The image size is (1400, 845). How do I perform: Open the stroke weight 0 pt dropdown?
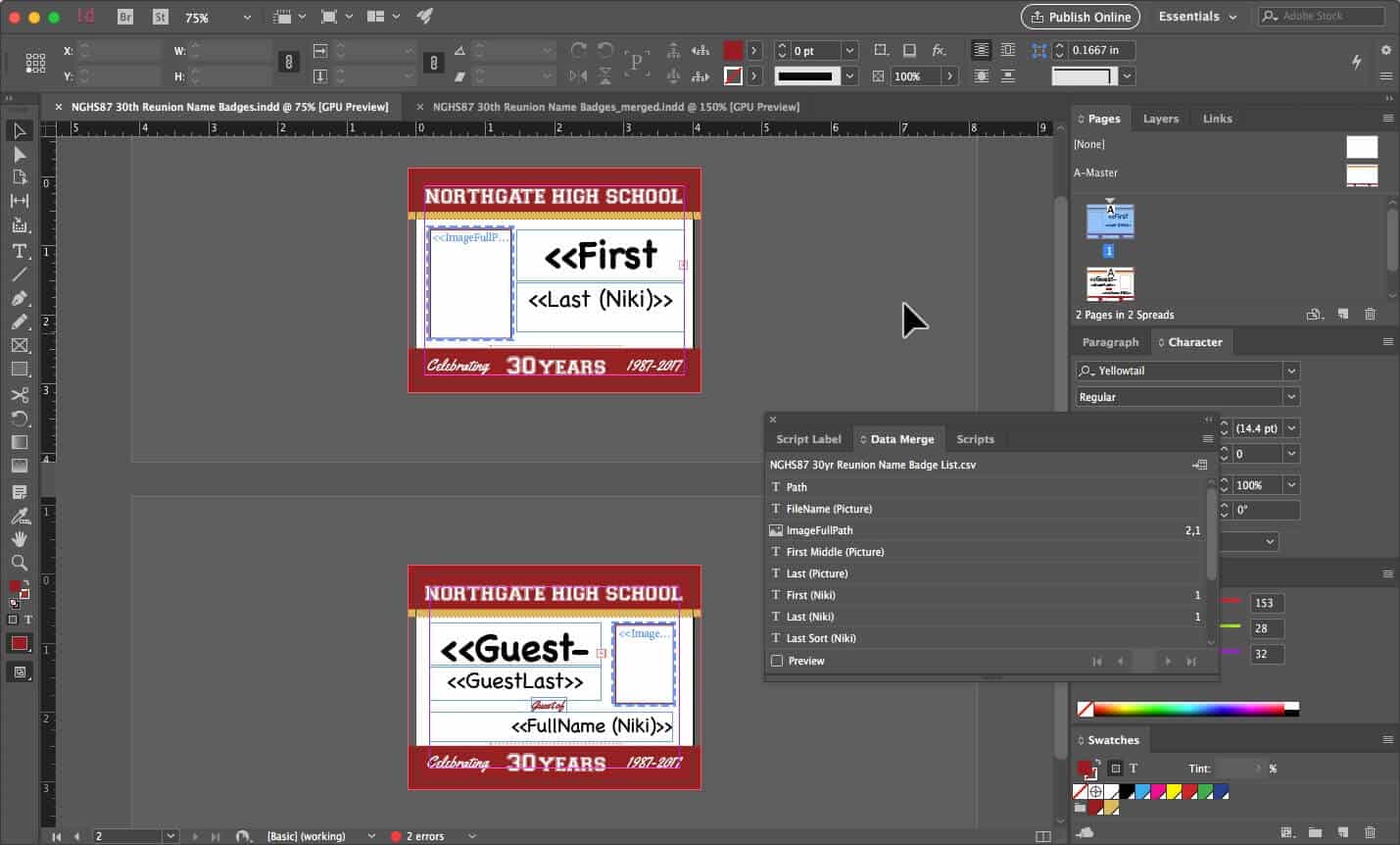[x=849, y=50]
